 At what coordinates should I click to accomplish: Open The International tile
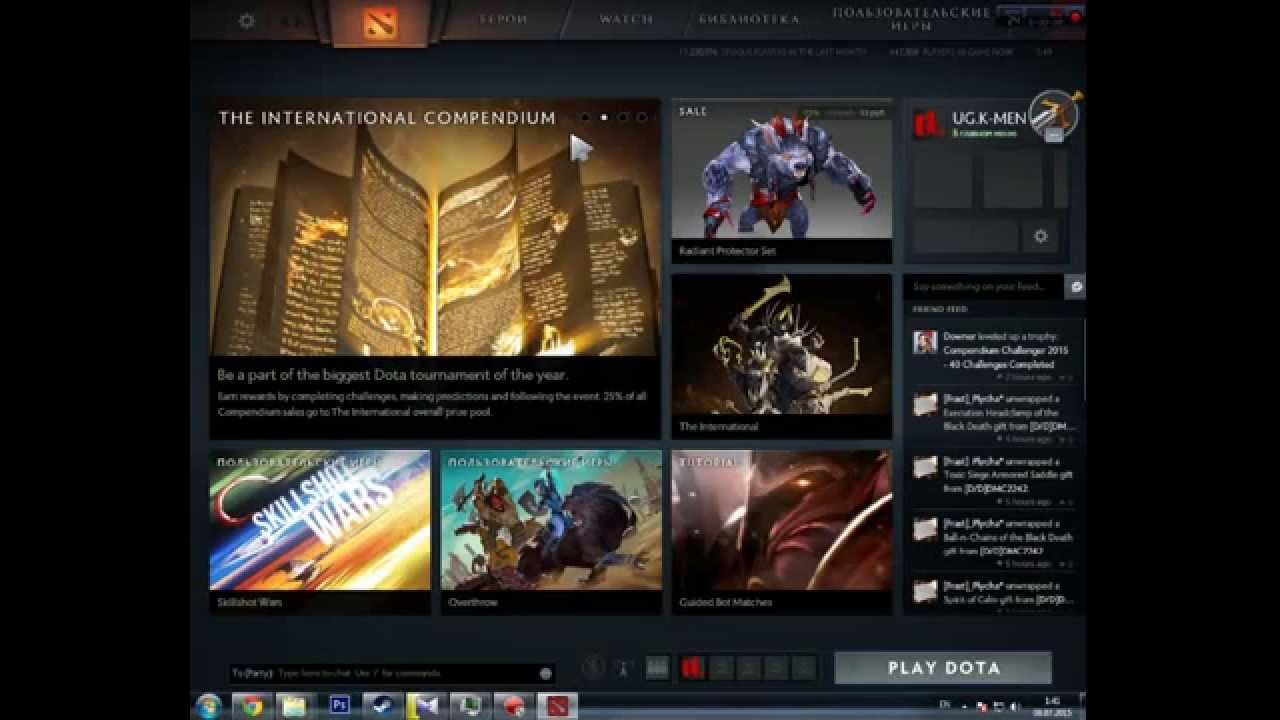[782, 356]
